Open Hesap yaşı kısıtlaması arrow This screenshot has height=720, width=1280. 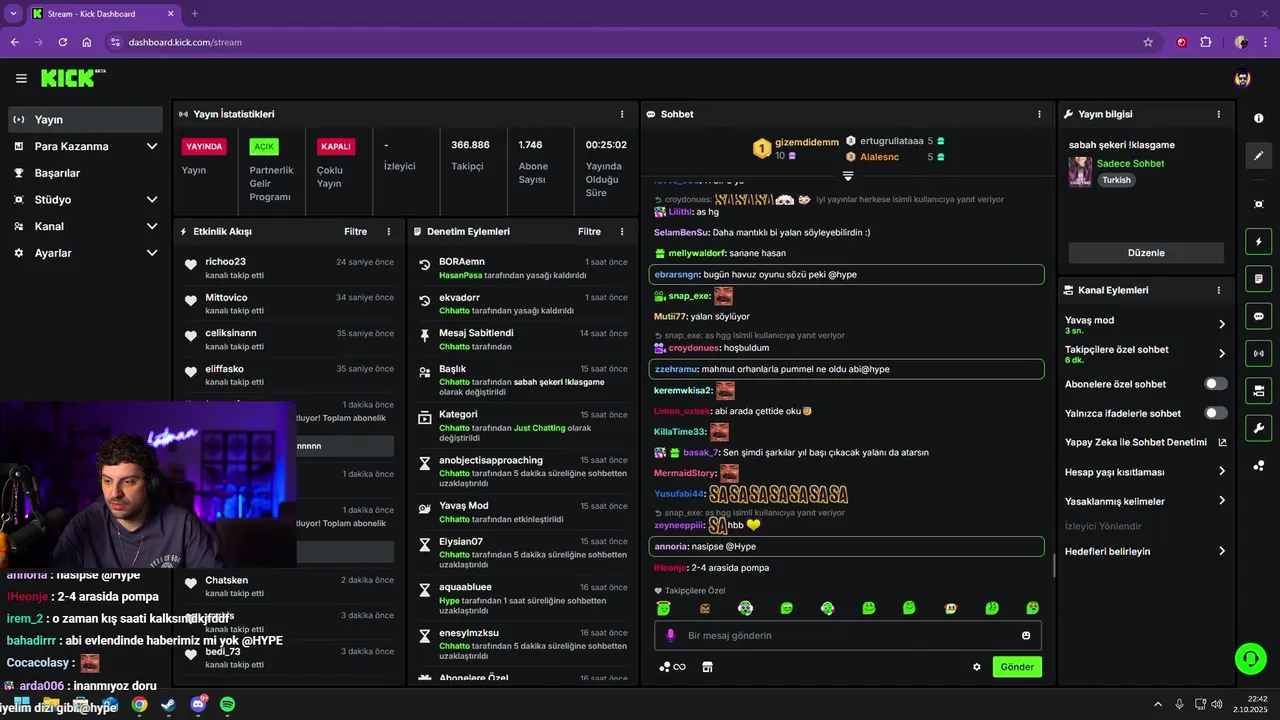1222,472
